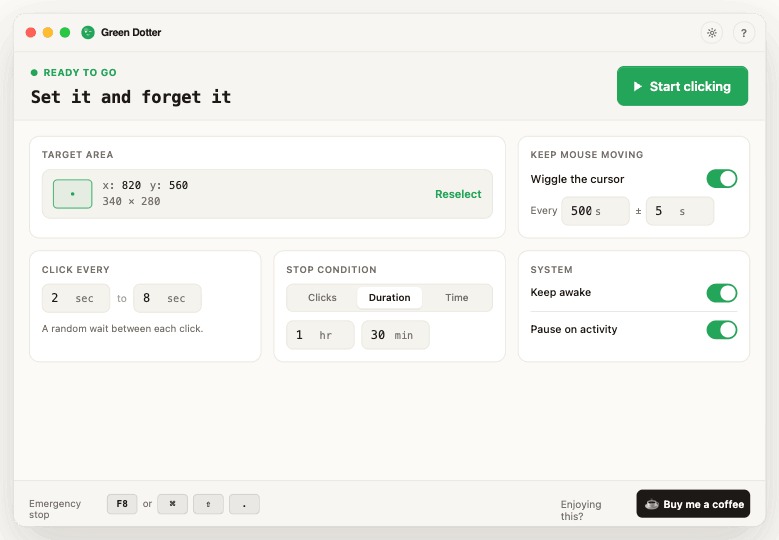Click the Emergency stop label
This screenshot has width=779, height=540.
(x=55, y=509)
